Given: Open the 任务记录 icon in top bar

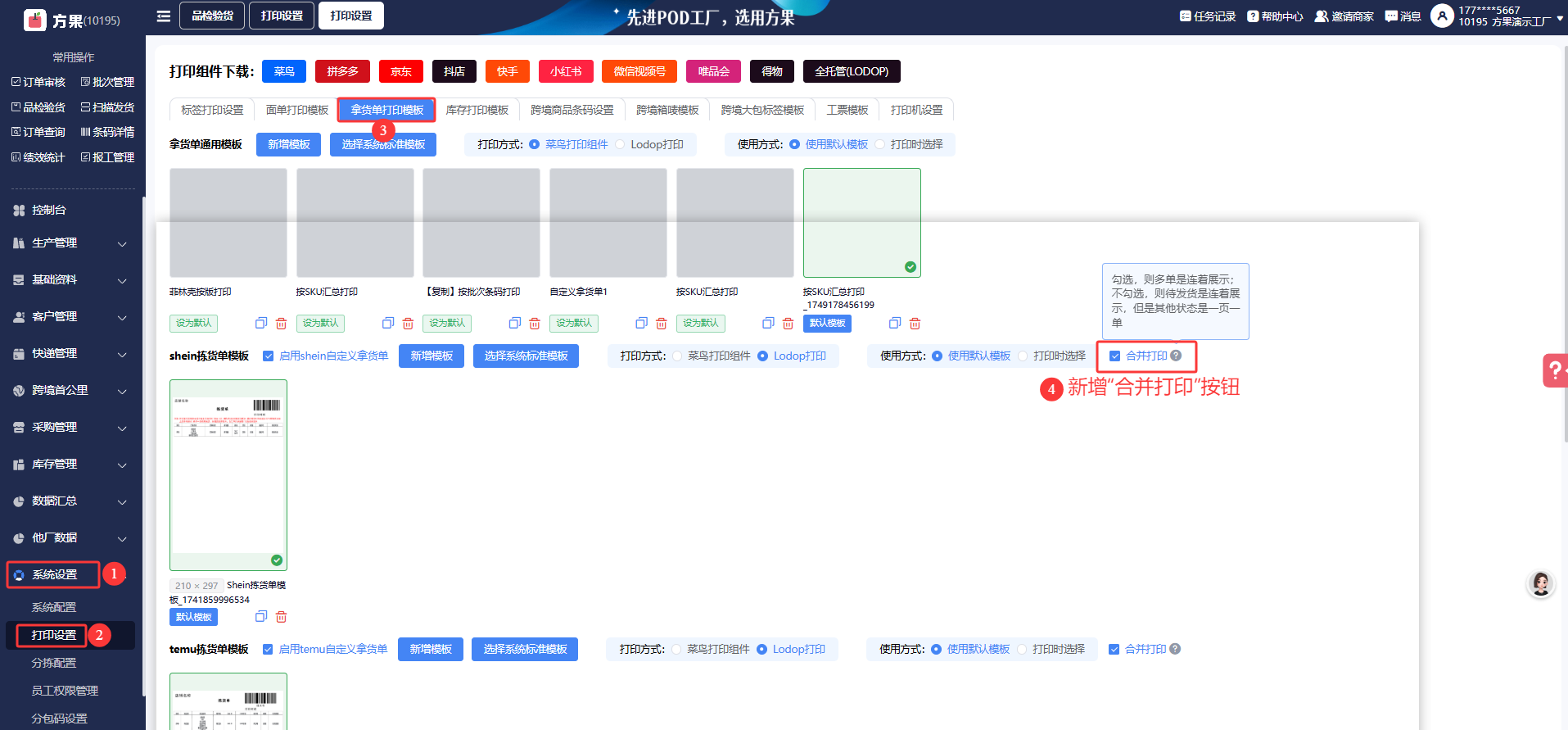Looking at the screenshot, I should (1185, 16).
